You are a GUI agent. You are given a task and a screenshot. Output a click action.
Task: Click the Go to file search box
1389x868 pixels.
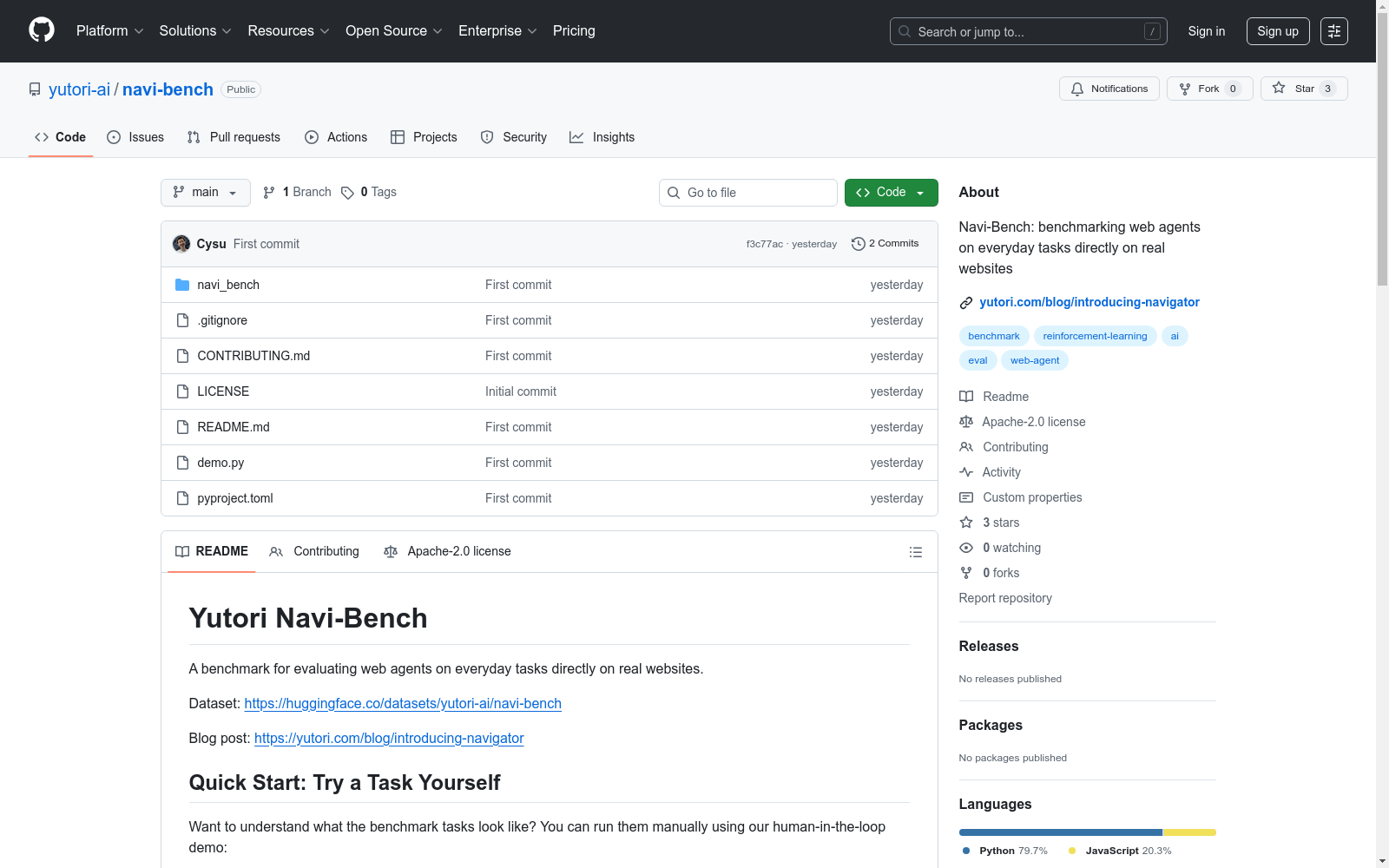(x=748, y=193)
